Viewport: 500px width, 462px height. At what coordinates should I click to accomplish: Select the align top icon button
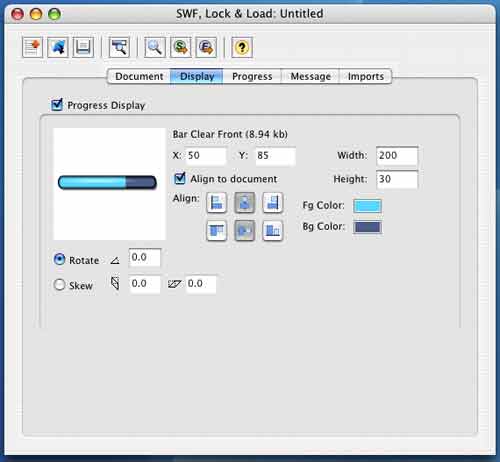click(x=217, y=230)
